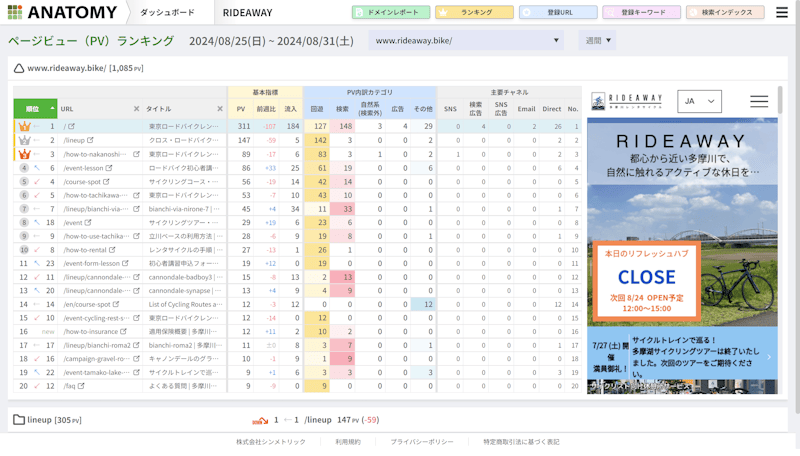Open プライバシーポリシー footer link
The height and width of the screenshot is (456, 800).
(421, 442)
